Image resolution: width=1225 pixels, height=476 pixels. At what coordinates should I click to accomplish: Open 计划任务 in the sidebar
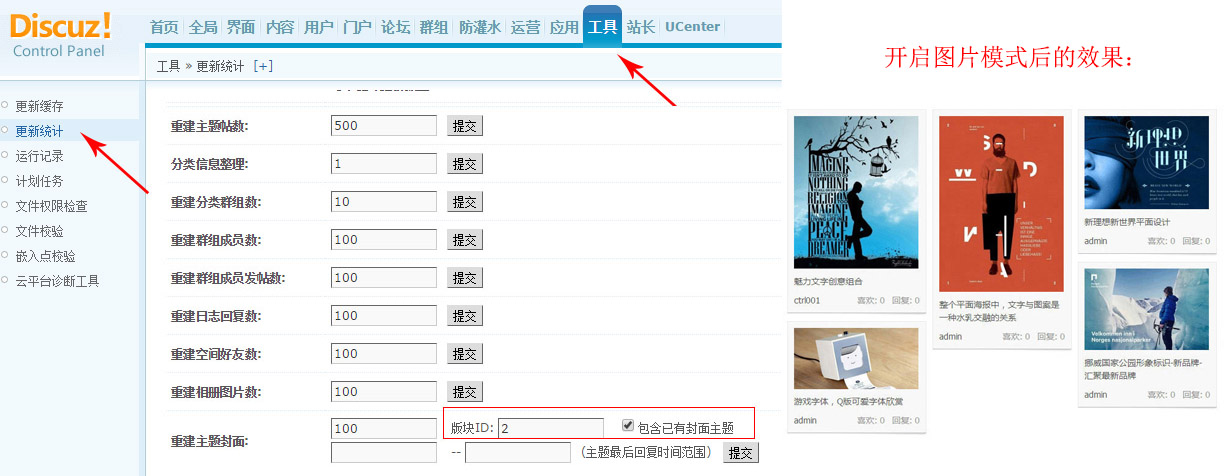(39, 180)
